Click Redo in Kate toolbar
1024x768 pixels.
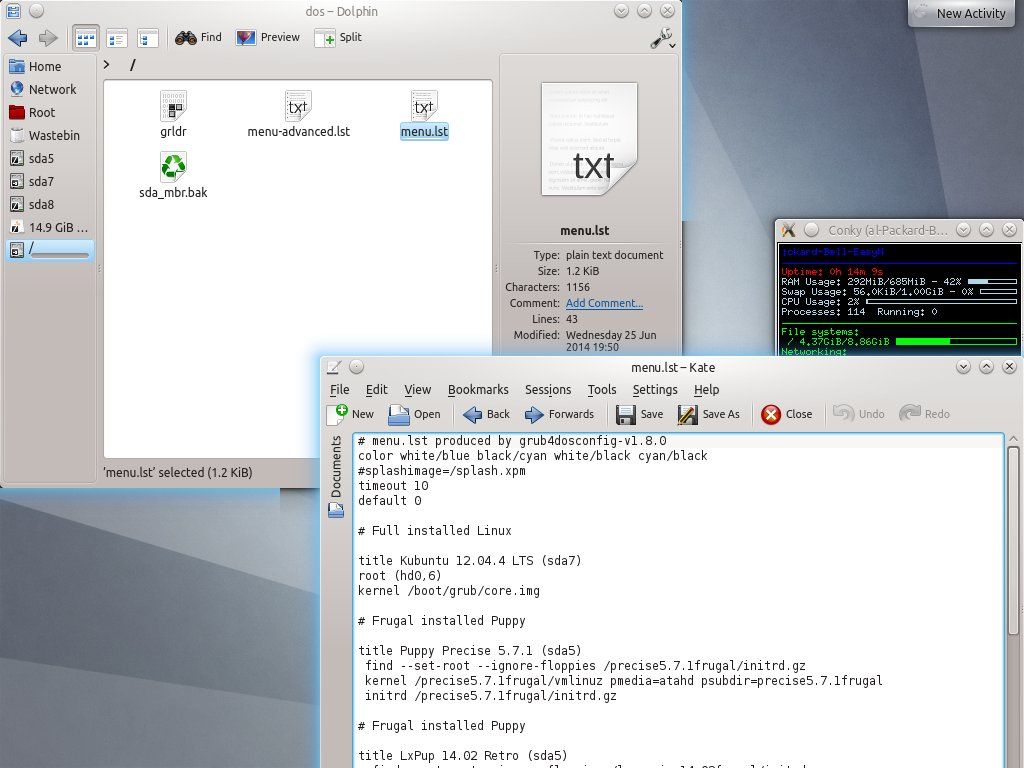(925, 414)
